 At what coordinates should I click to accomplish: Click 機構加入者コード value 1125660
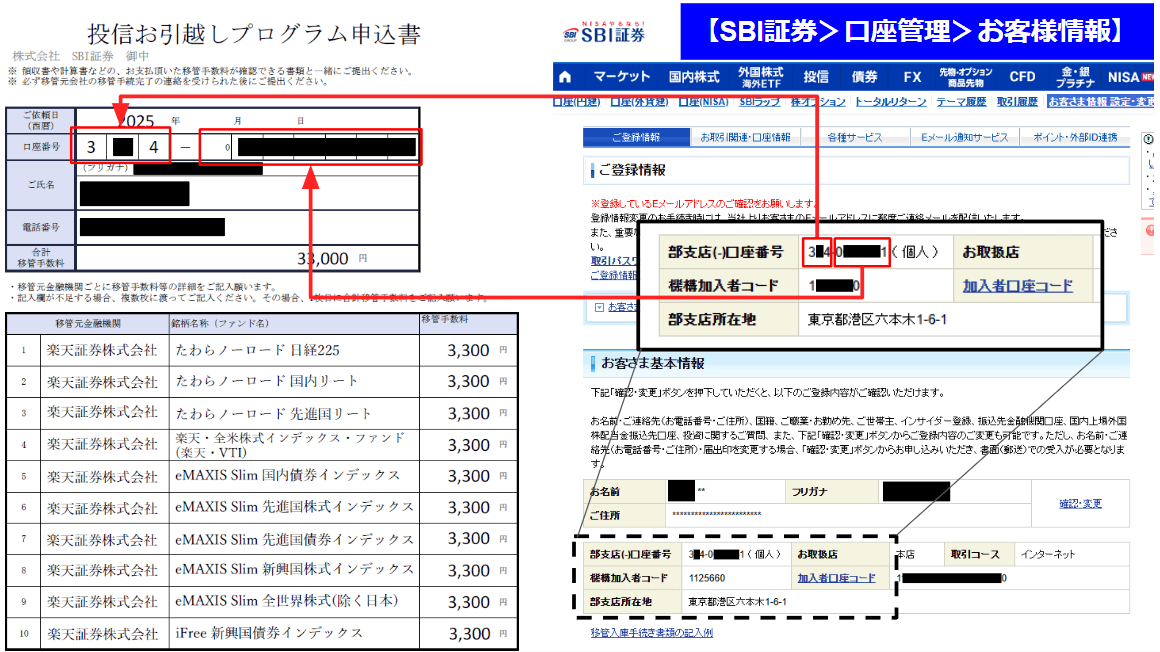point(707,578)
